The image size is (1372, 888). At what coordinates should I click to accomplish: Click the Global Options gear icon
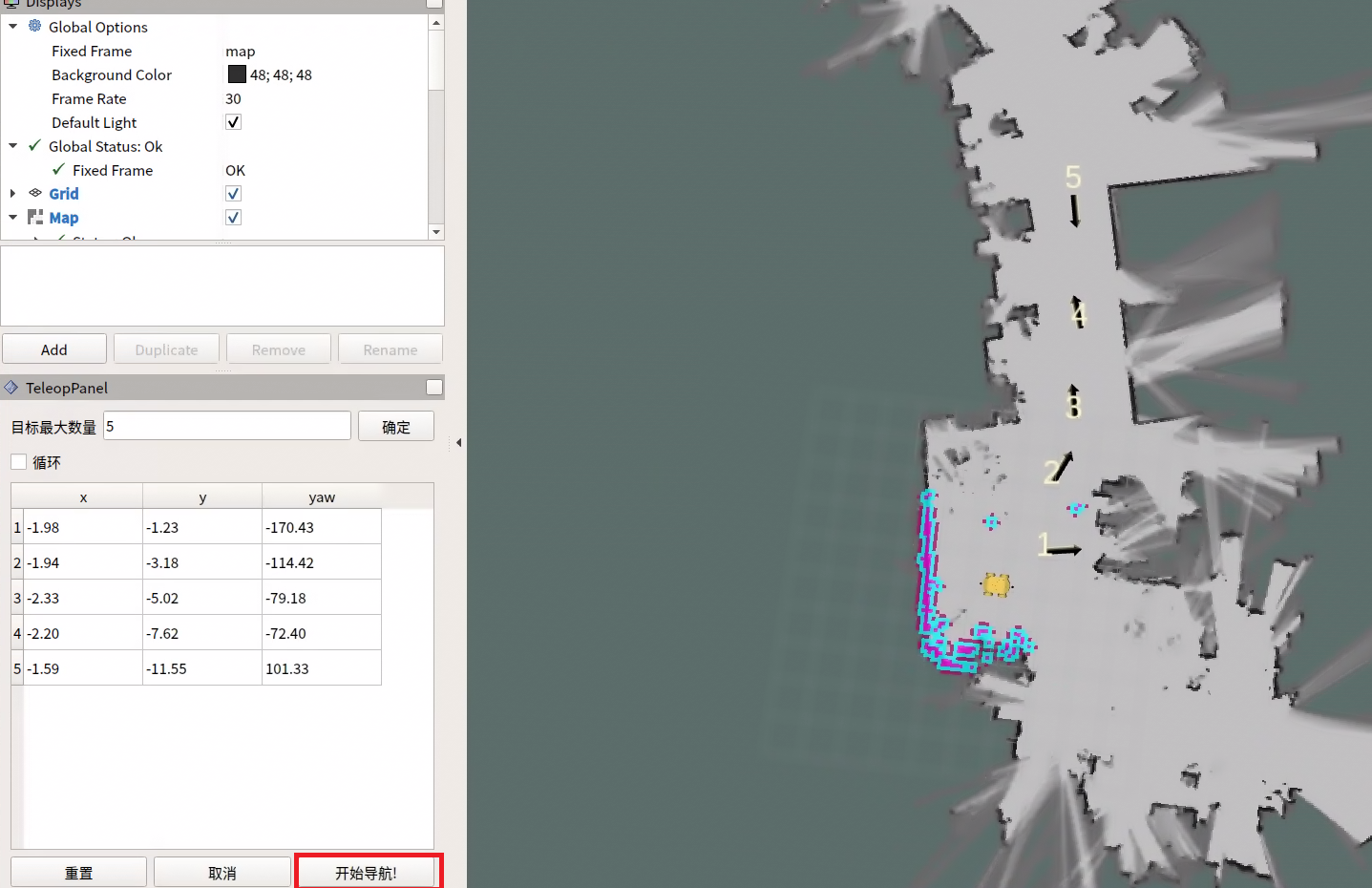tap(35, 27)
